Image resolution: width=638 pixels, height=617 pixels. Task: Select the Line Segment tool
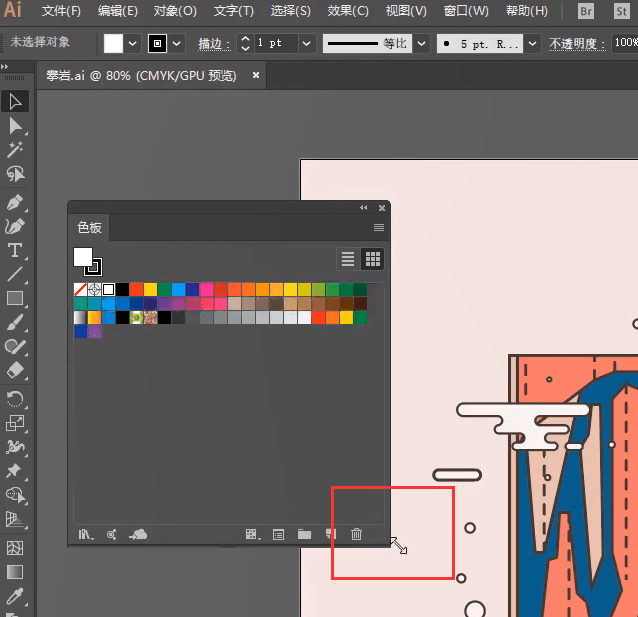pyautogui.click(x=15, y=274)
